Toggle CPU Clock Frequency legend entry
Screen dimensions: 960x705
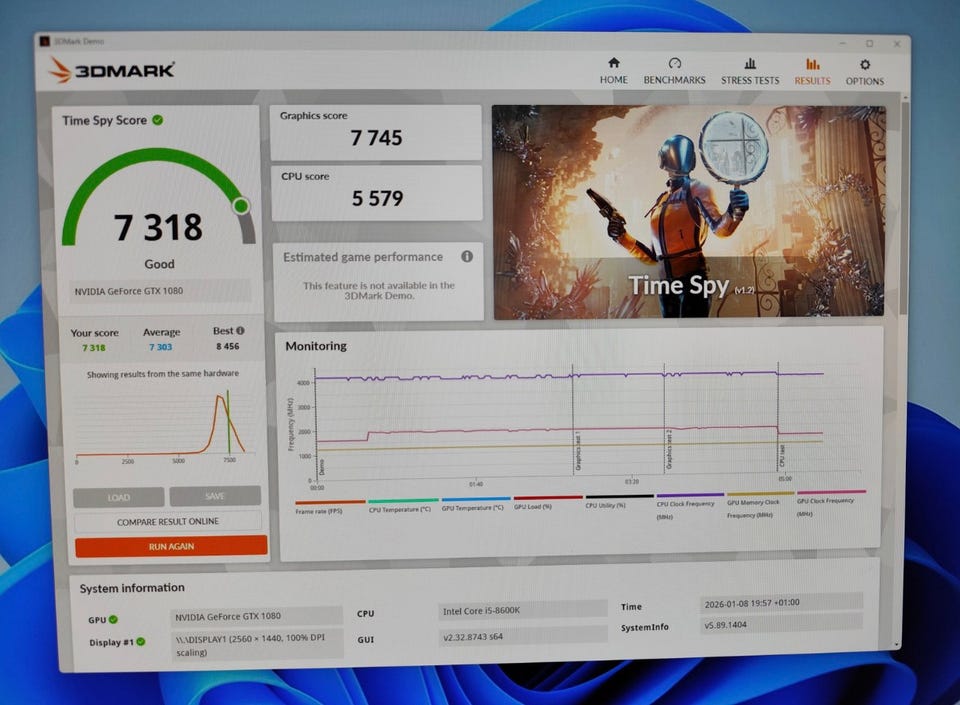[689, 506]
